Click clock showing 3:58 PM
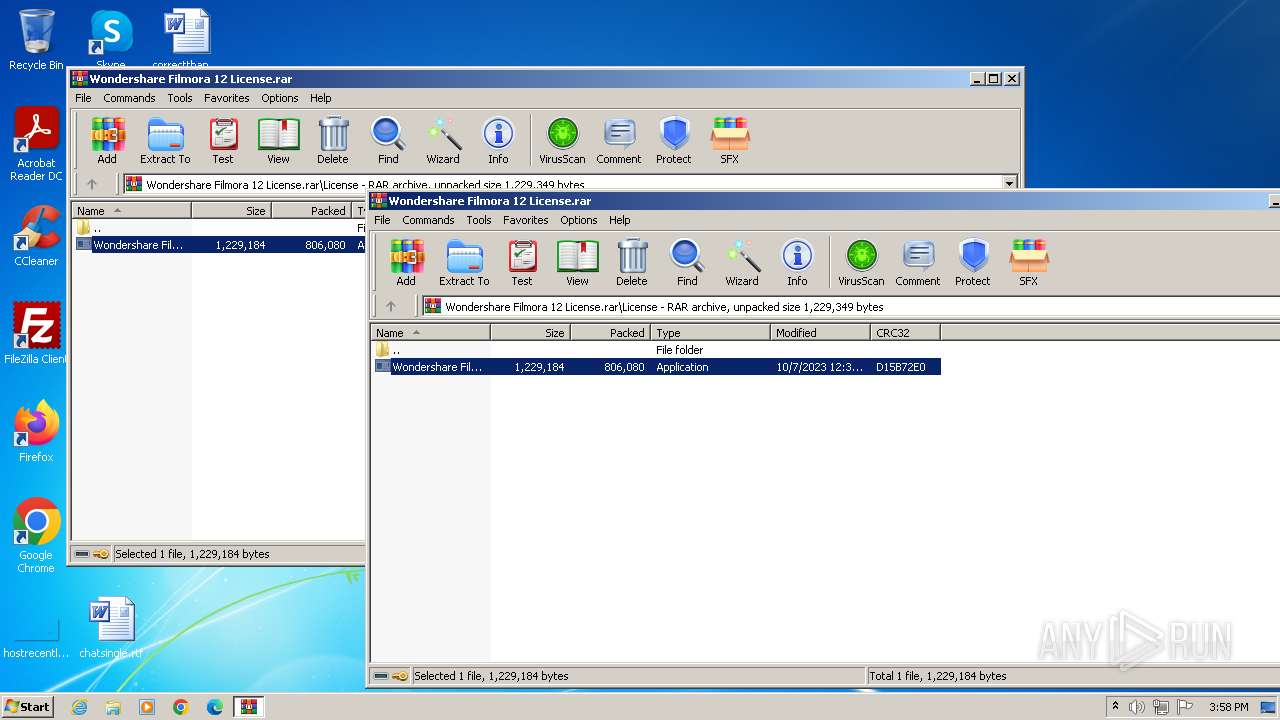This screenshot has height=720, width=1280. [1228, 707]
